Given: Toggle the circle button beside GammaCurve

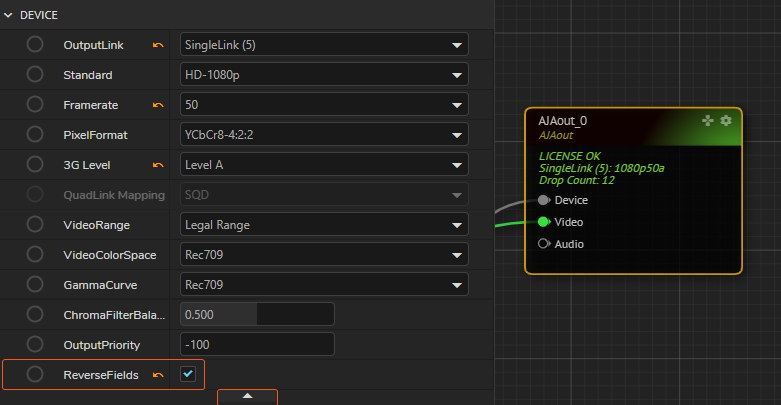Looking at the screenshot, I should click(35, 285).
